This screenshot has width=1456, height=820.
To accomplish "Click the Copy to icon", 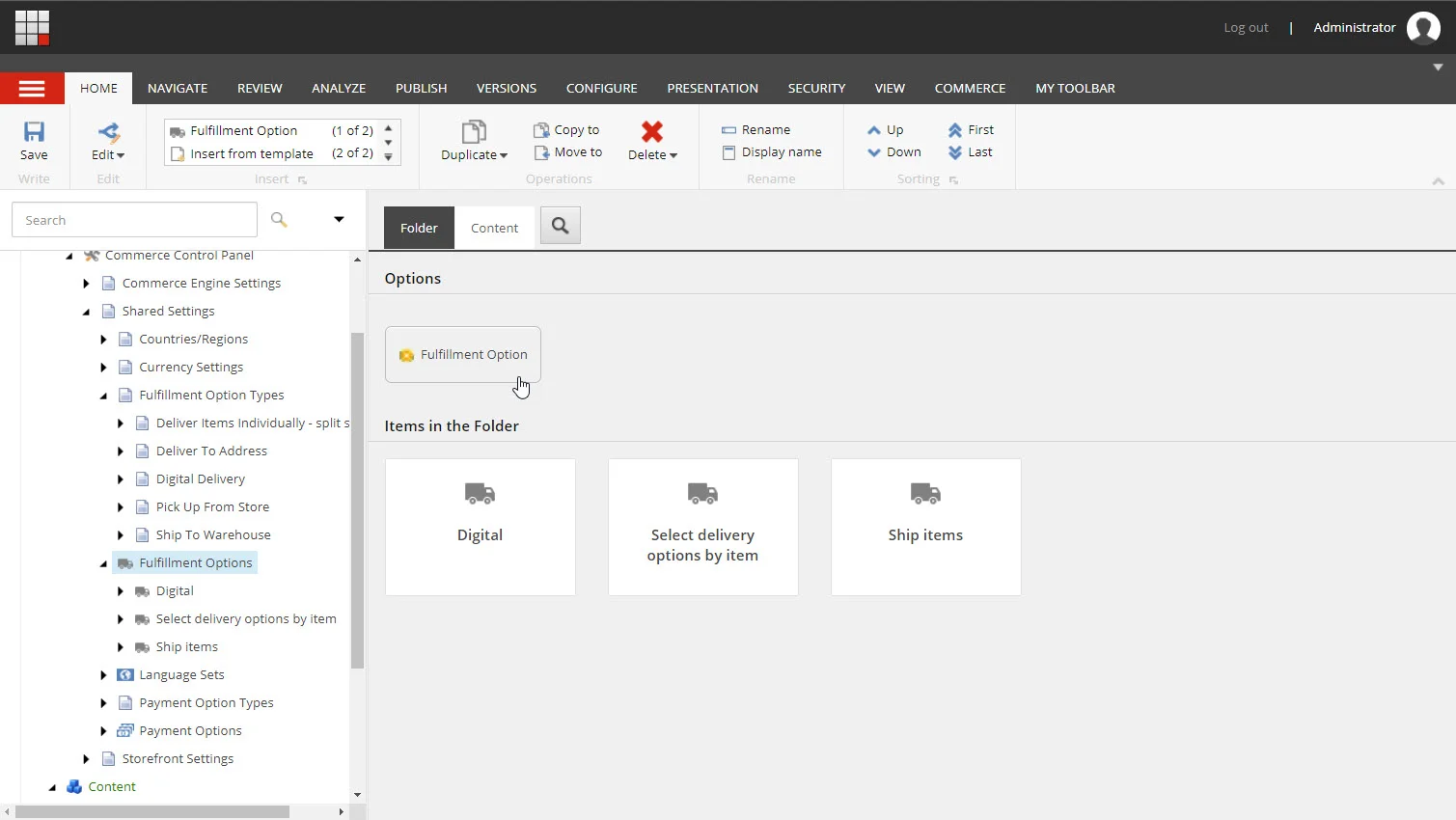I will [x=541, y=129].
